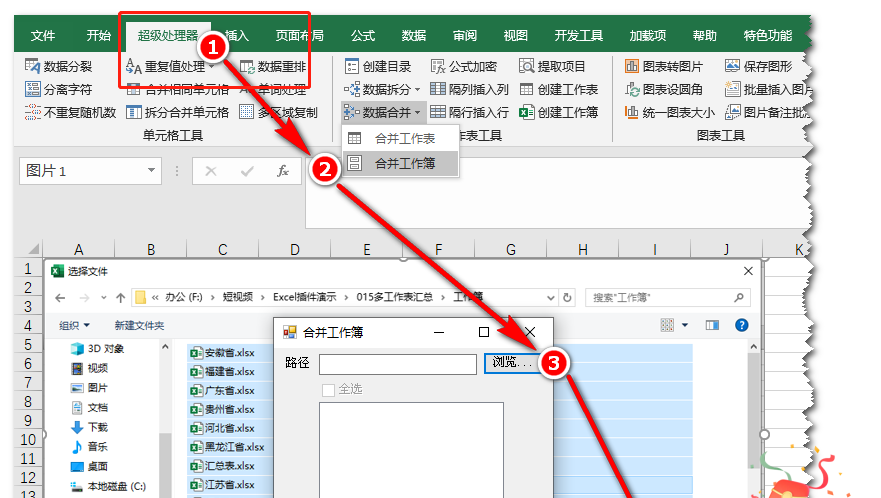Switch to the 公式 ribbon tab

pos(361,36)
